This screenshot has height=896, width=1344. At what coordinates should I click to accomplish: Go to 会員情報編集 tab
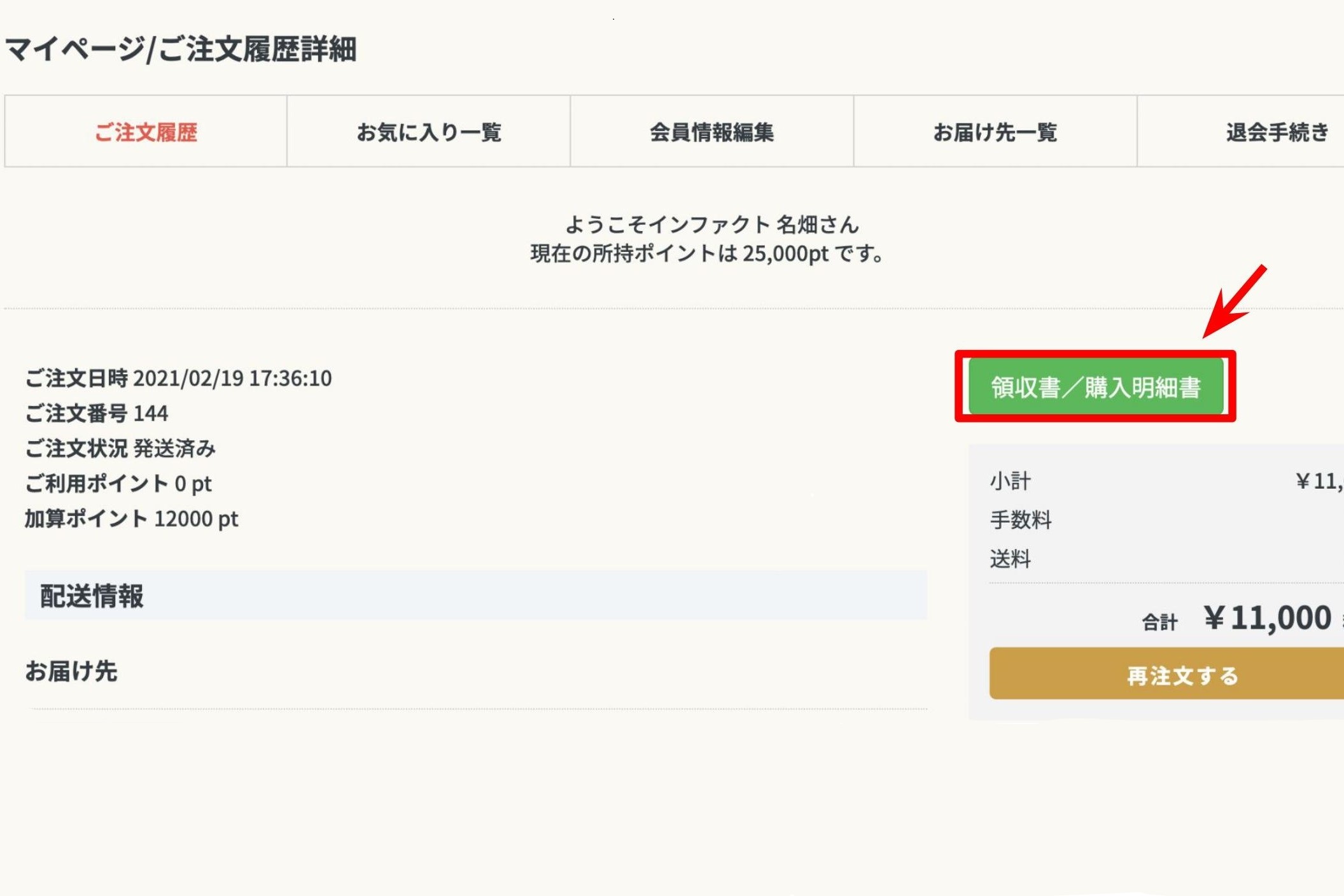click(x=711, y=132)
